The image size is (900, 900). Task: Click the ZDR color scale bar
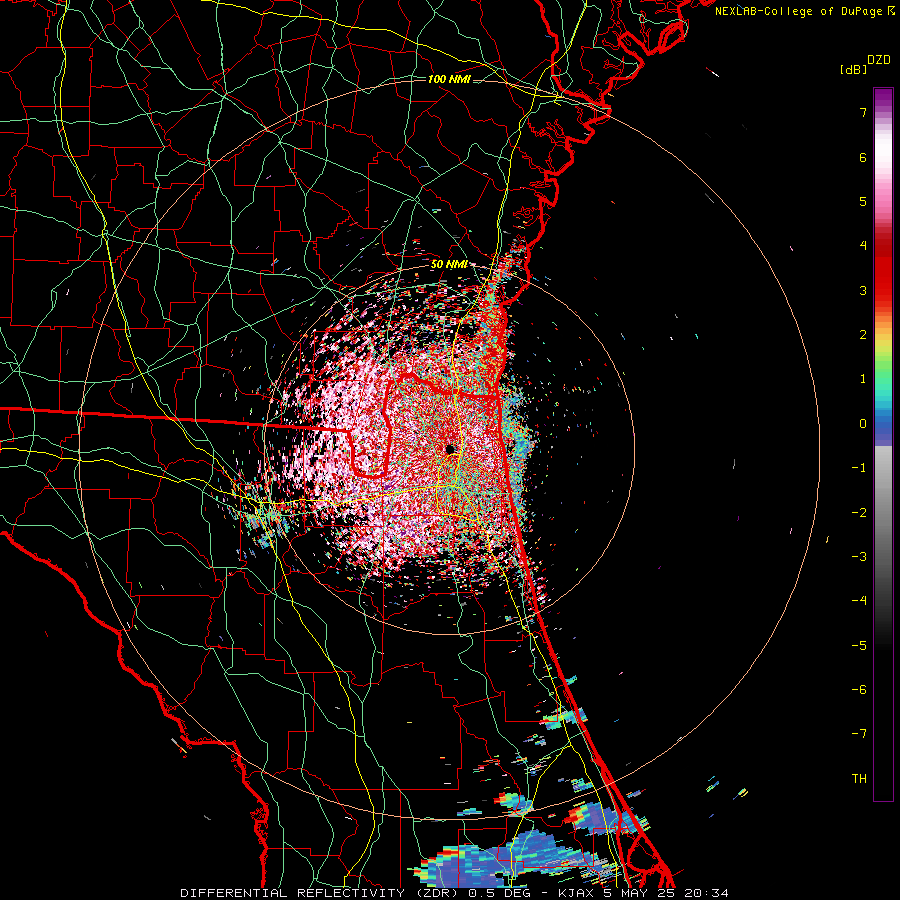point(883,444)
